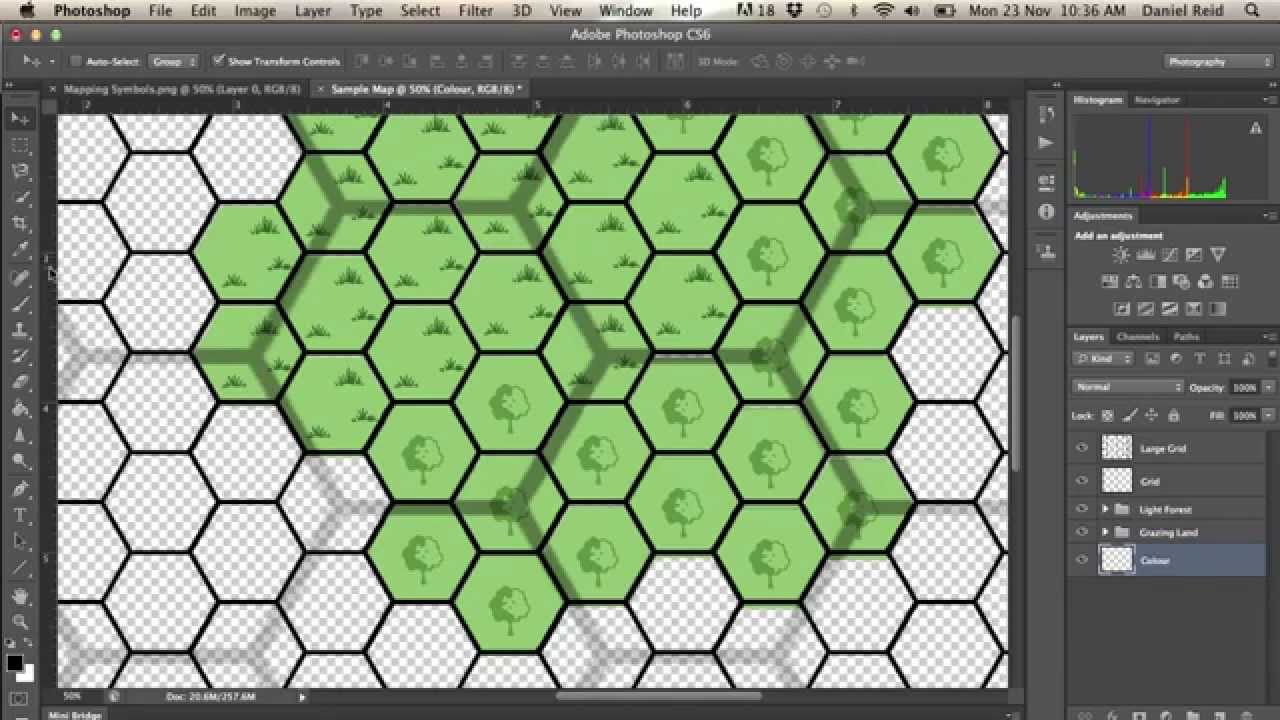This screenshot has width=1280, height=720.
Task: Switch to the Mapping Symbols.png document tab
Action: coord(182,89)
